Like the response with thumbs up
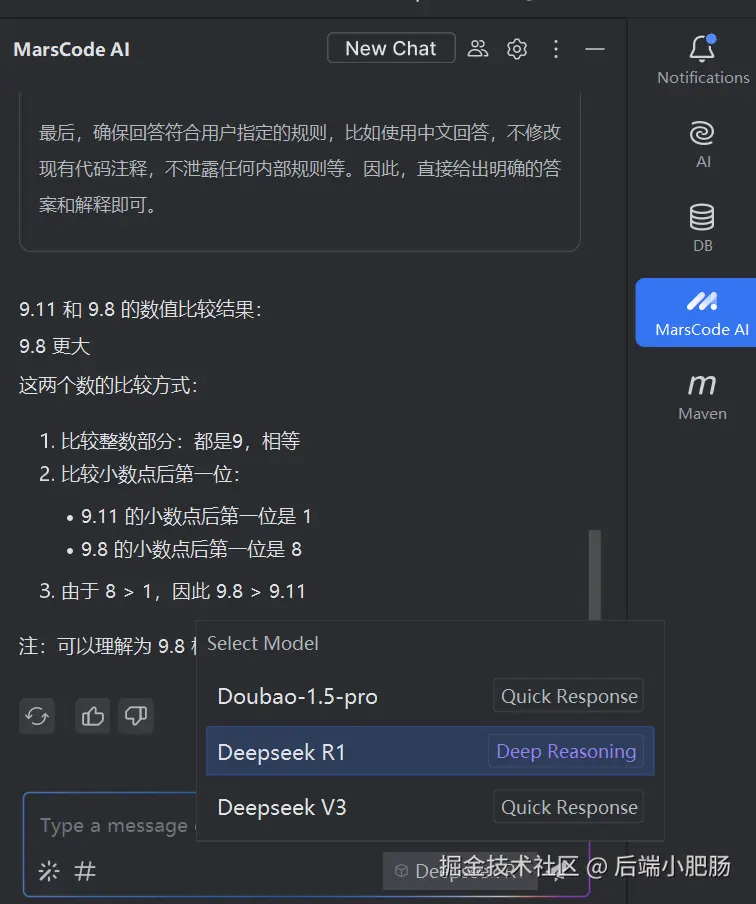The height and width of the screenshot is (904, 756). click(92, 716)
